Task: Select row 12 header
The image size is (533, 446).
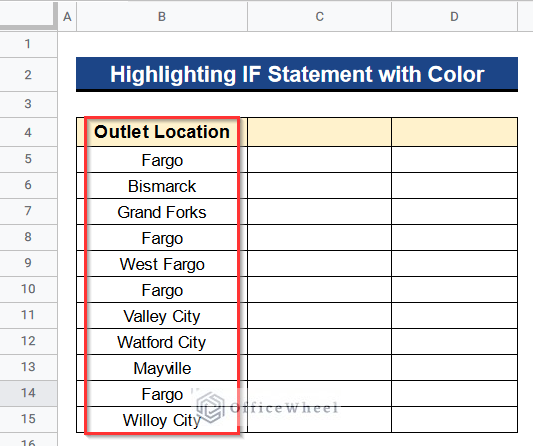Action: [28, 341]
